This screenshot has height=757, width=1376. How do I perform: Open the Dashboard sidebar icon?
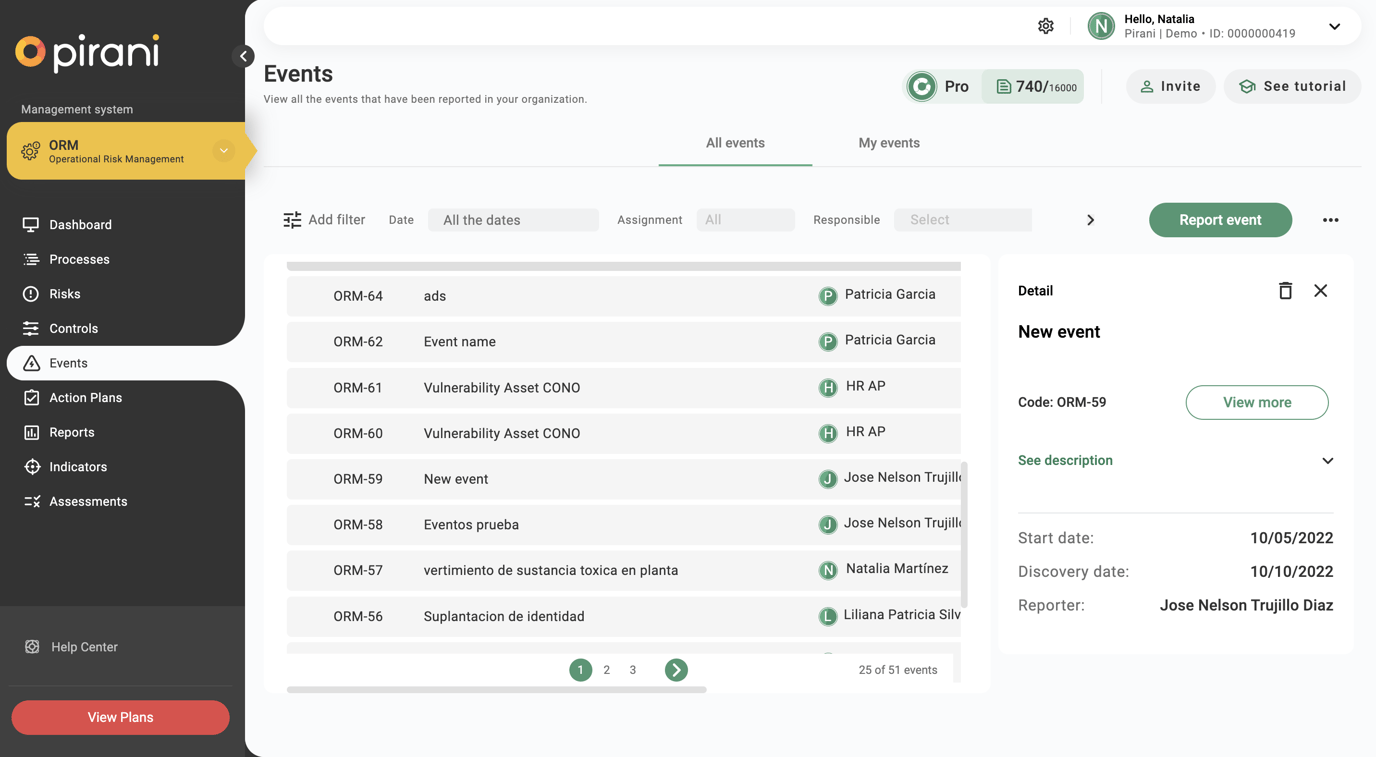[x=31, y=224]
